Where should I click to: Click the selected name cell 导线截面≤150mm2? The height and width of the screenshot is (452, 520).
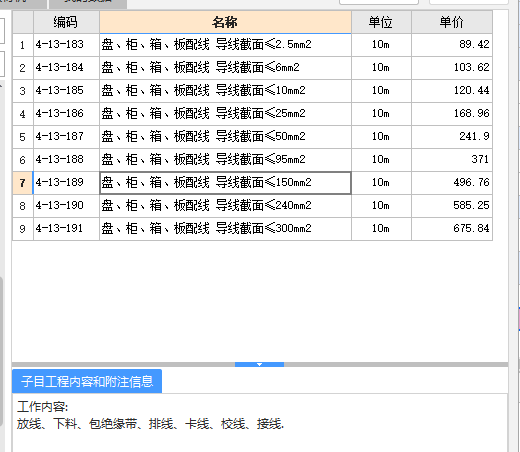225,183
